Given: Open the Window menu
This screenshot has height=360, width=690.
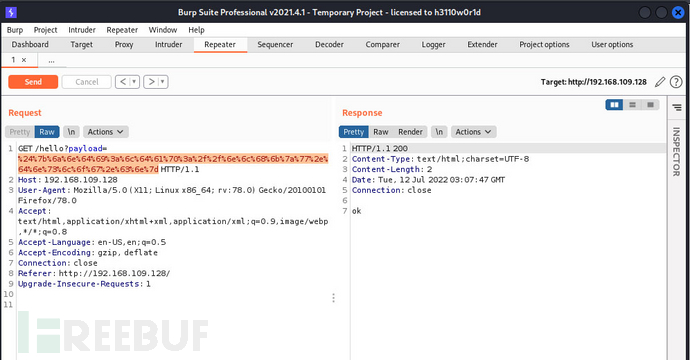Looking at the screenshot, I should (162, 30).
